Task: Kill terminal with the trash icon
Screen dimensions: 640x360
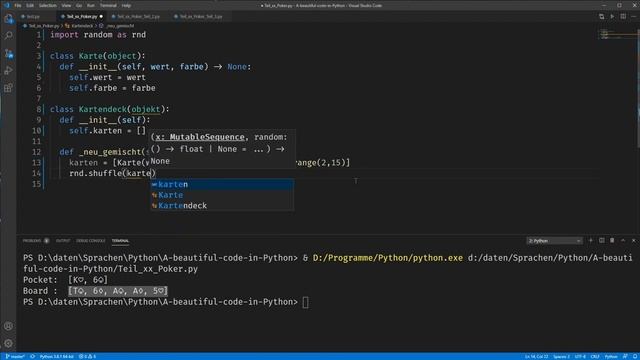Action: pyautogui.click(x=612, y=241)
